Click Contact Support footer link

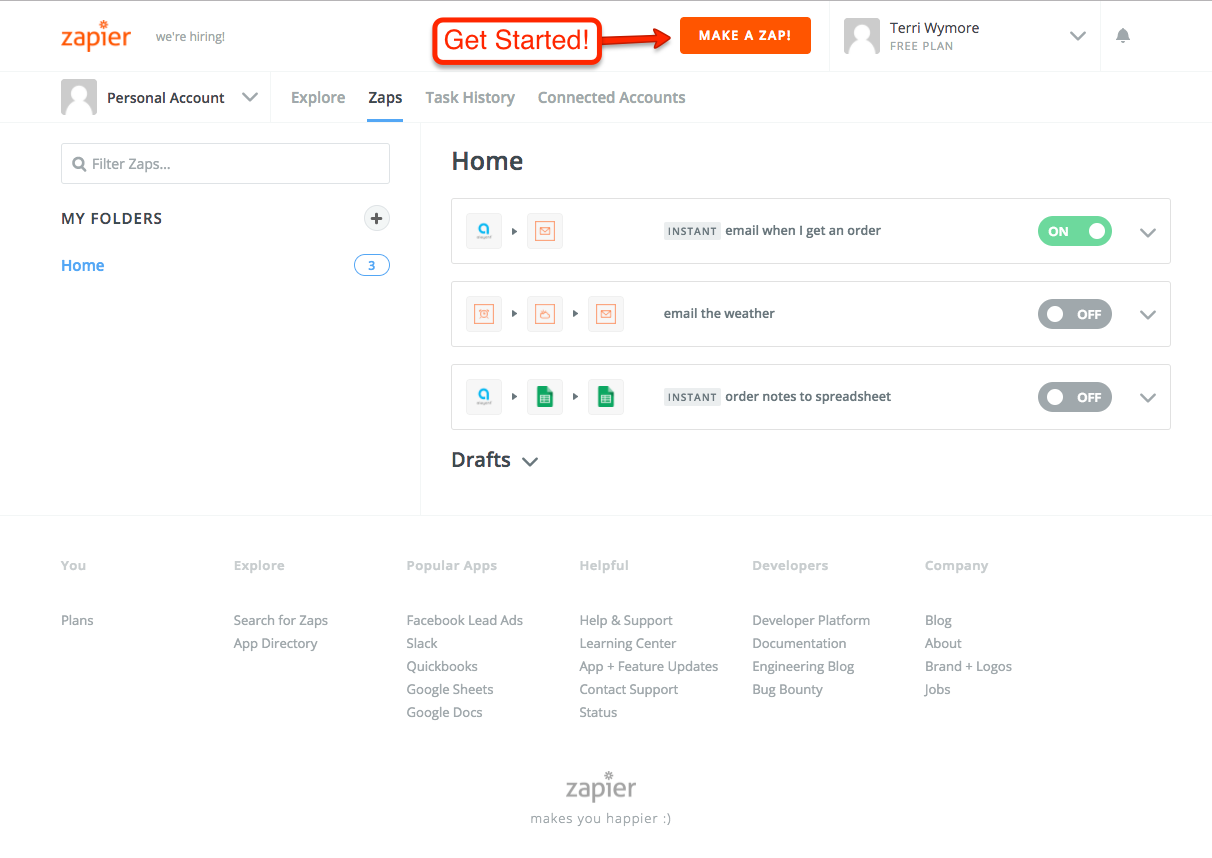pyautogui.click(x=629, y=689)
